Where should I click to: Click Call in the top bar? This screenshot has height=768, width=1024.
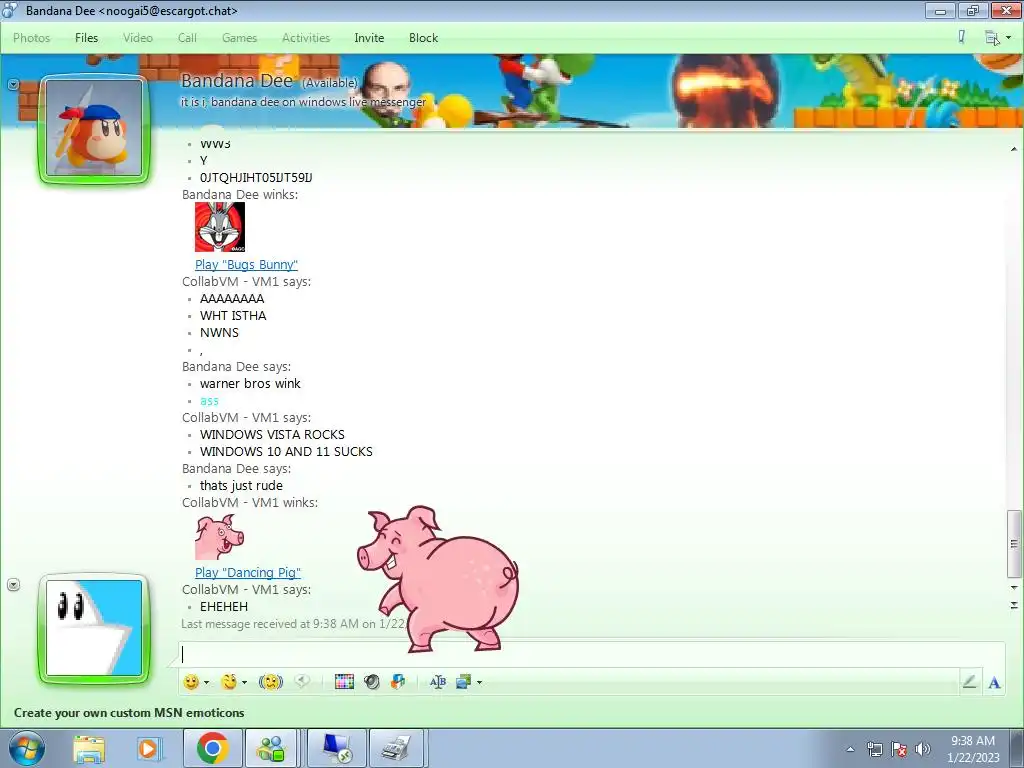[187, 38]
